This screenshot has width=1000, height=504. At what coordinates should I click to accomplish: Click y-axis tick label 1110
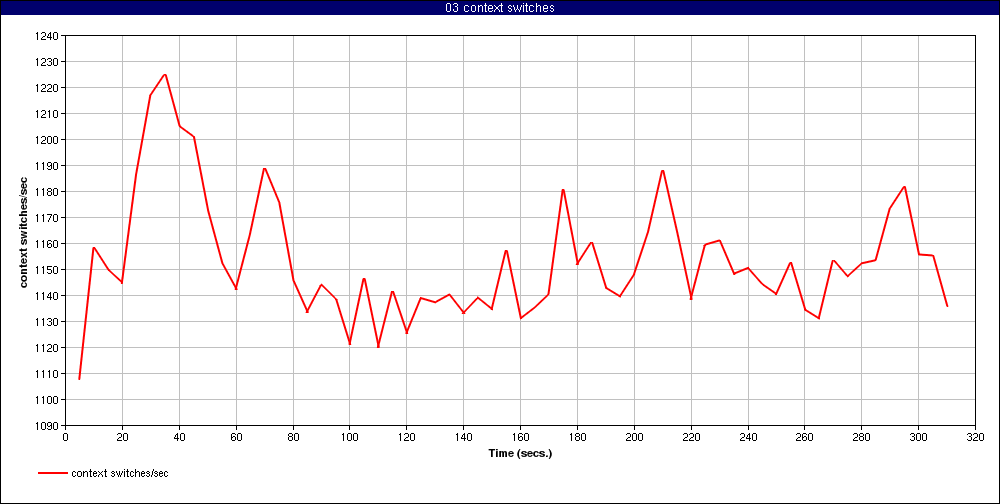pos(48,374)
